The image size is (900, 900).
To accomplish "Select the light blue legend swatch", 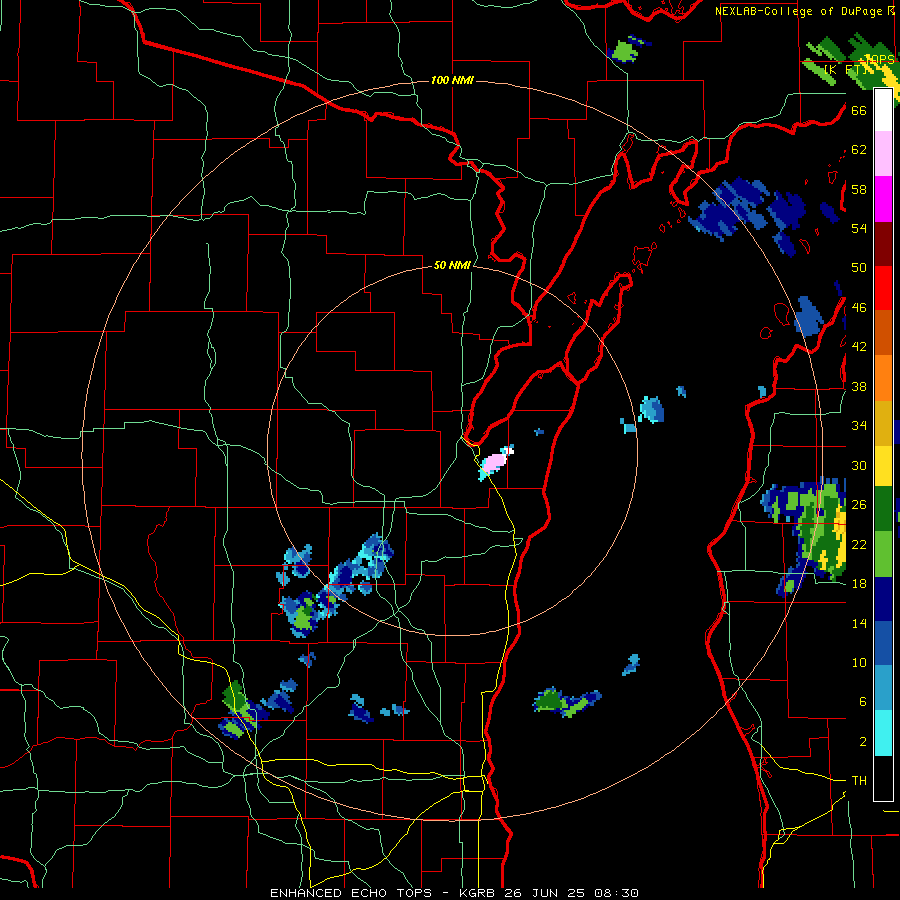I will (x=883, y=688).
